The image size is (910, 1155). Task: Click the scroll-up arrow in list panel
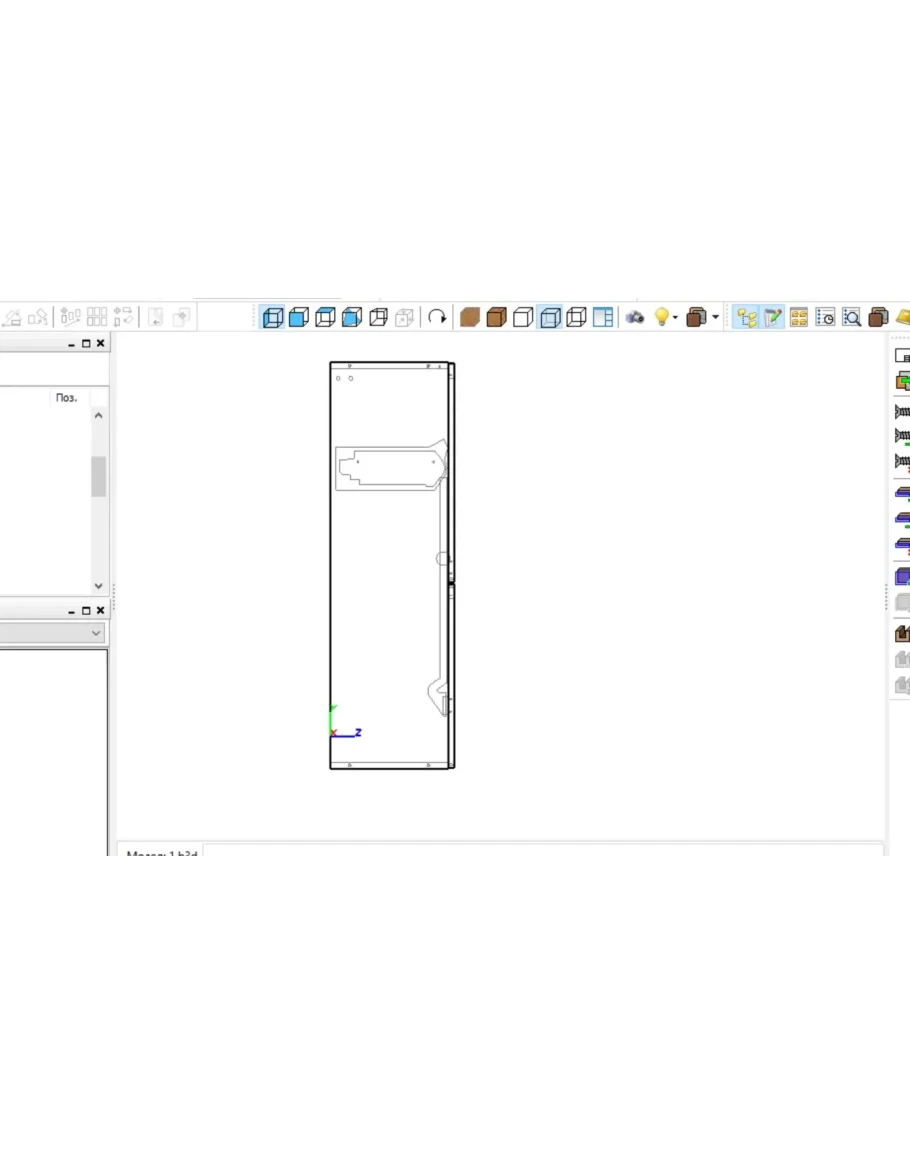click(x=98, y=416)
